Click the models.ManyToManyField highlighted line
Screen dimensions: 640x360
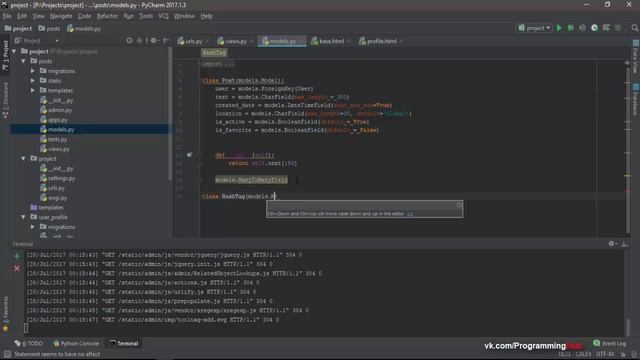coord(251,180)
